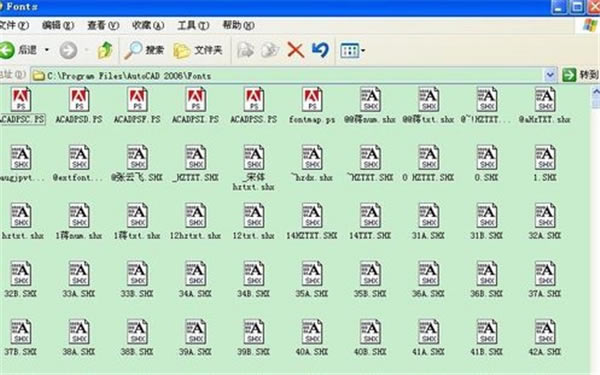Viewport: 600px width, 375px height.
Task: Open the 工具(T) menu
Action: pyautogui.click(x=193, y=25)
